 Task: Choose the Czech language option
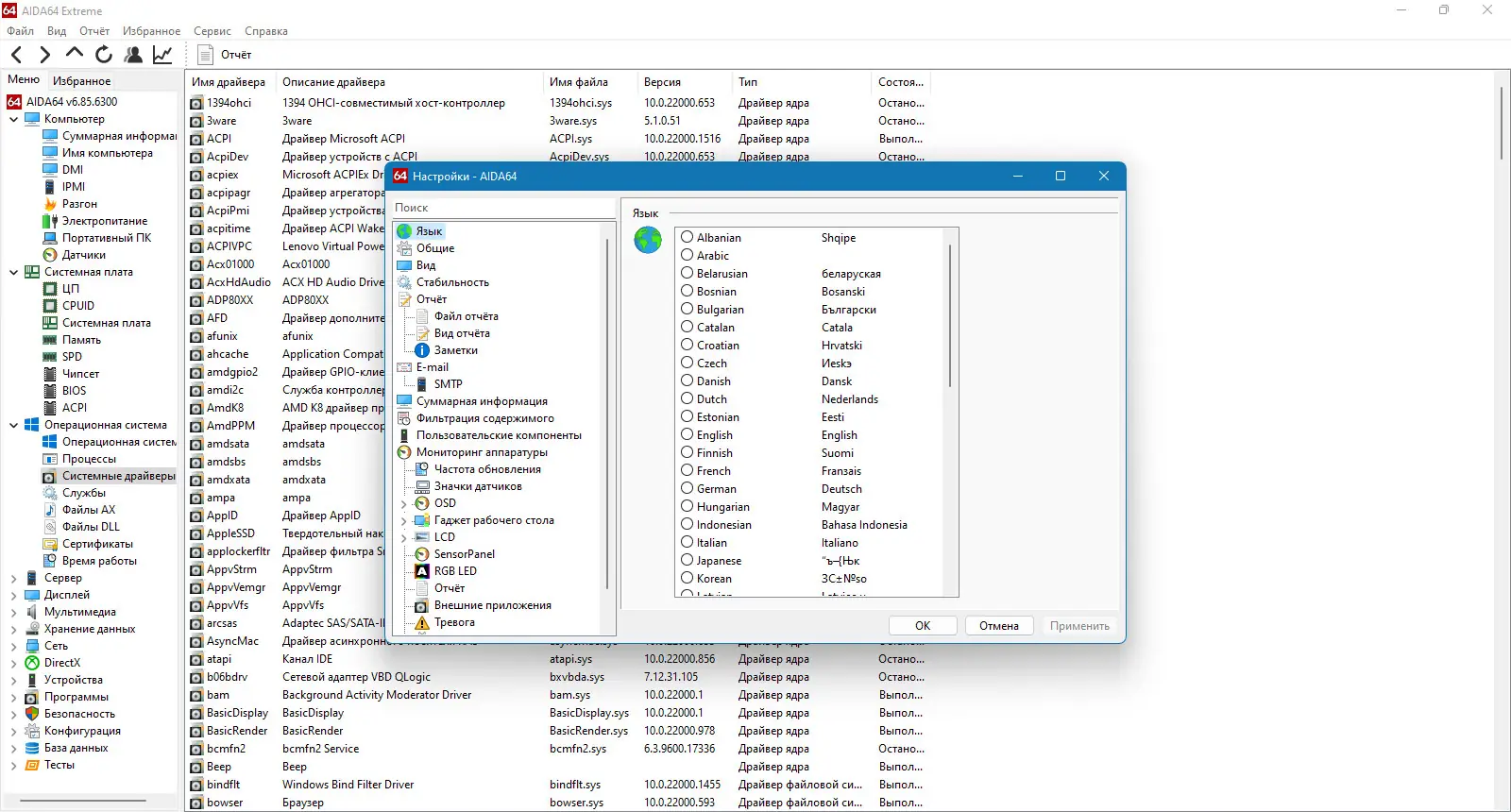point(688,364)
